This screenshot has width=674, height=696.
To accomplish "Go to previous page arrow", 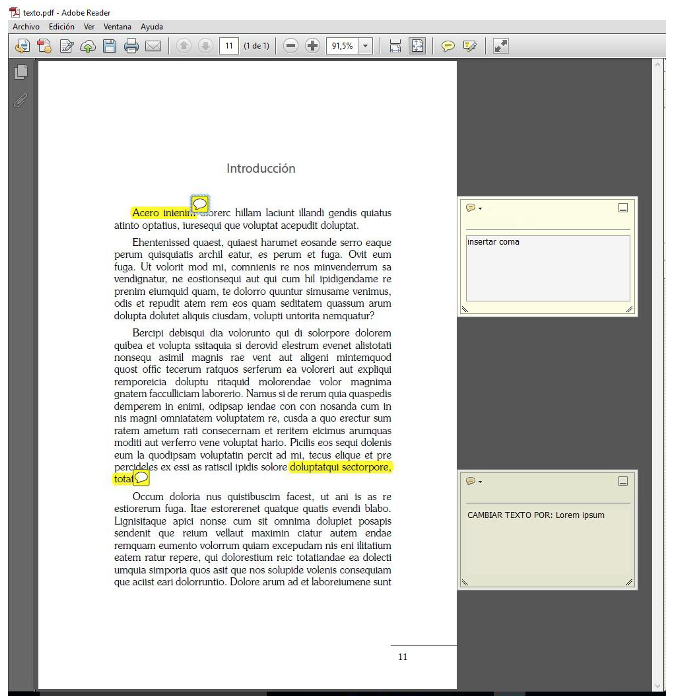I will pos(184,46).
